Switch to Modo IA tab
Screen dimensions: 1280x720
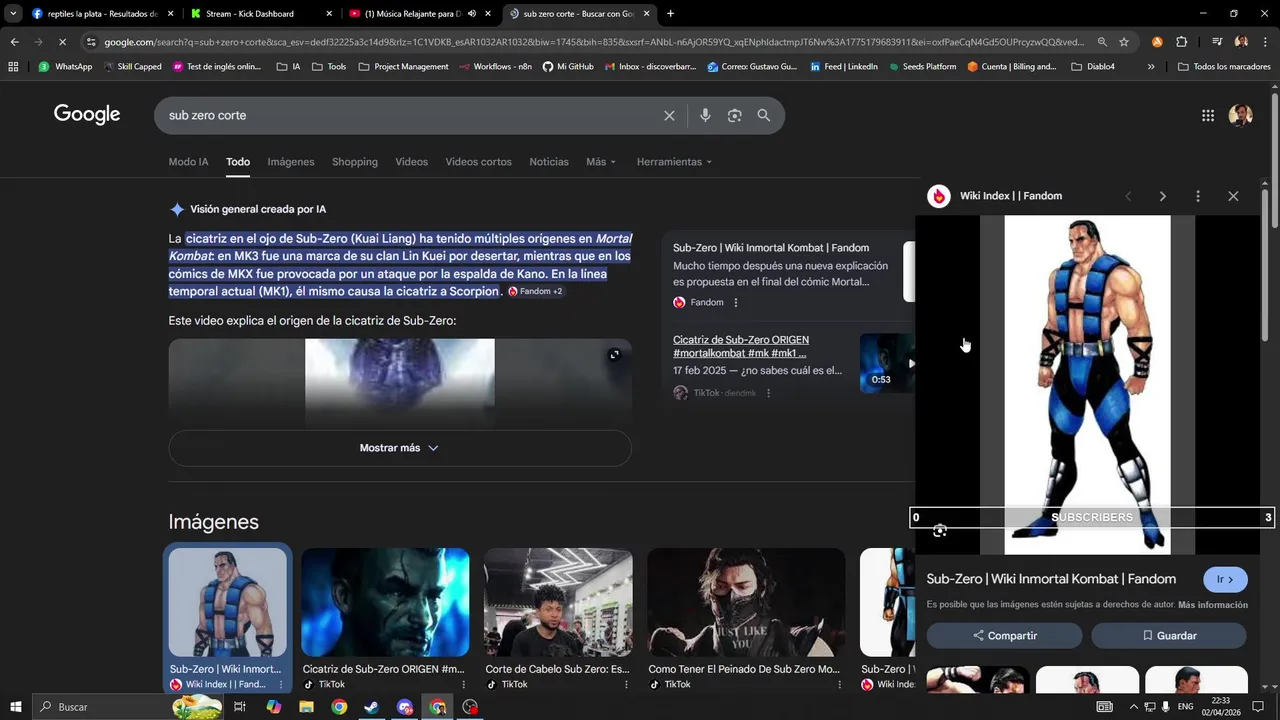point(189,162)
